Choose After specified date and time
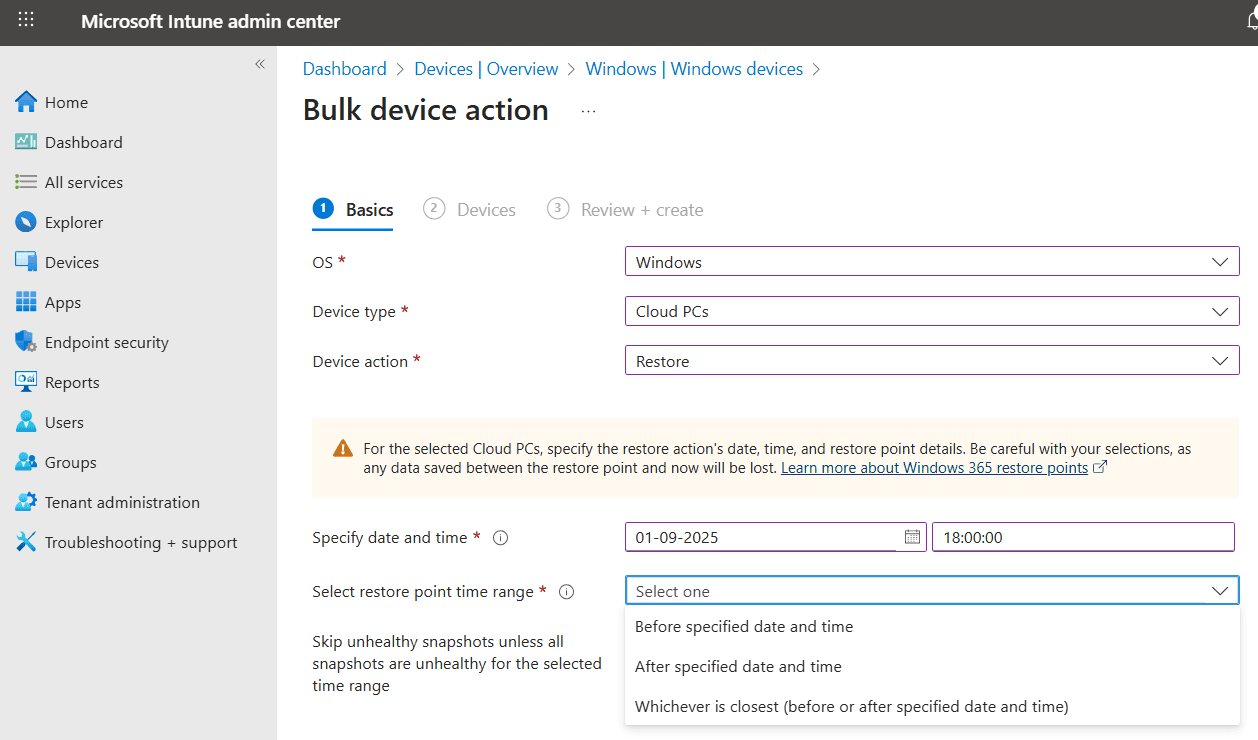 (x=738, y=667)
